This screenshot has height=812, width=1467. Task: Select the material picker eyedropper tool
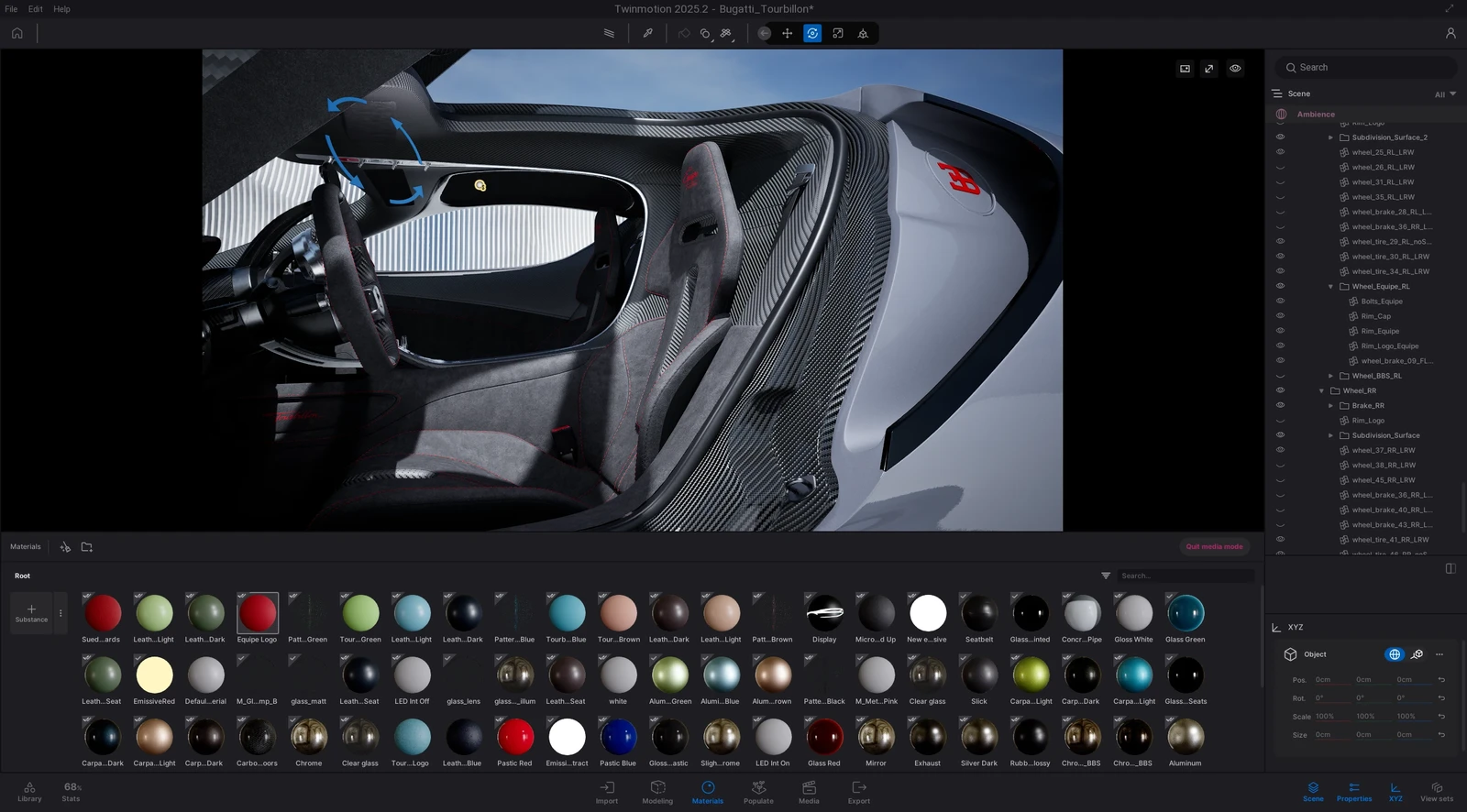click(647, 33)
